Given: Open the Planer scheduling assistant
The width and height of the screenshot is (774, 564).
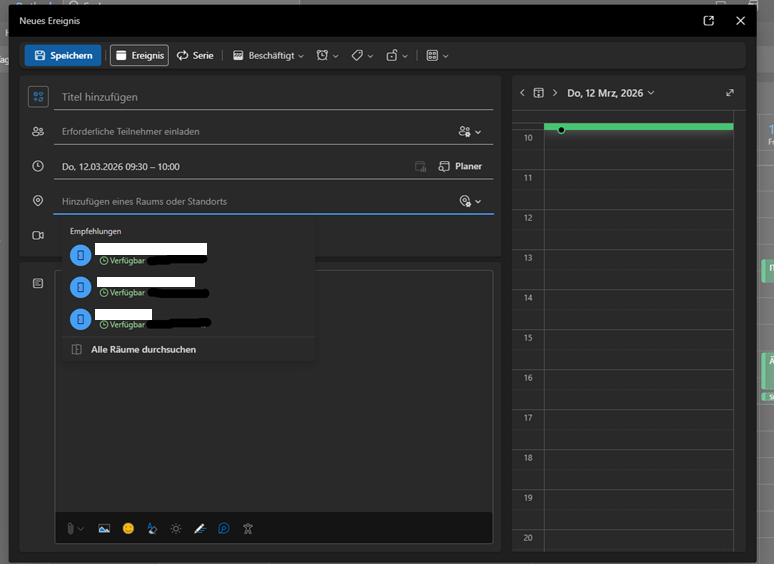Looking at the screenshot, I should coord(460,166).
